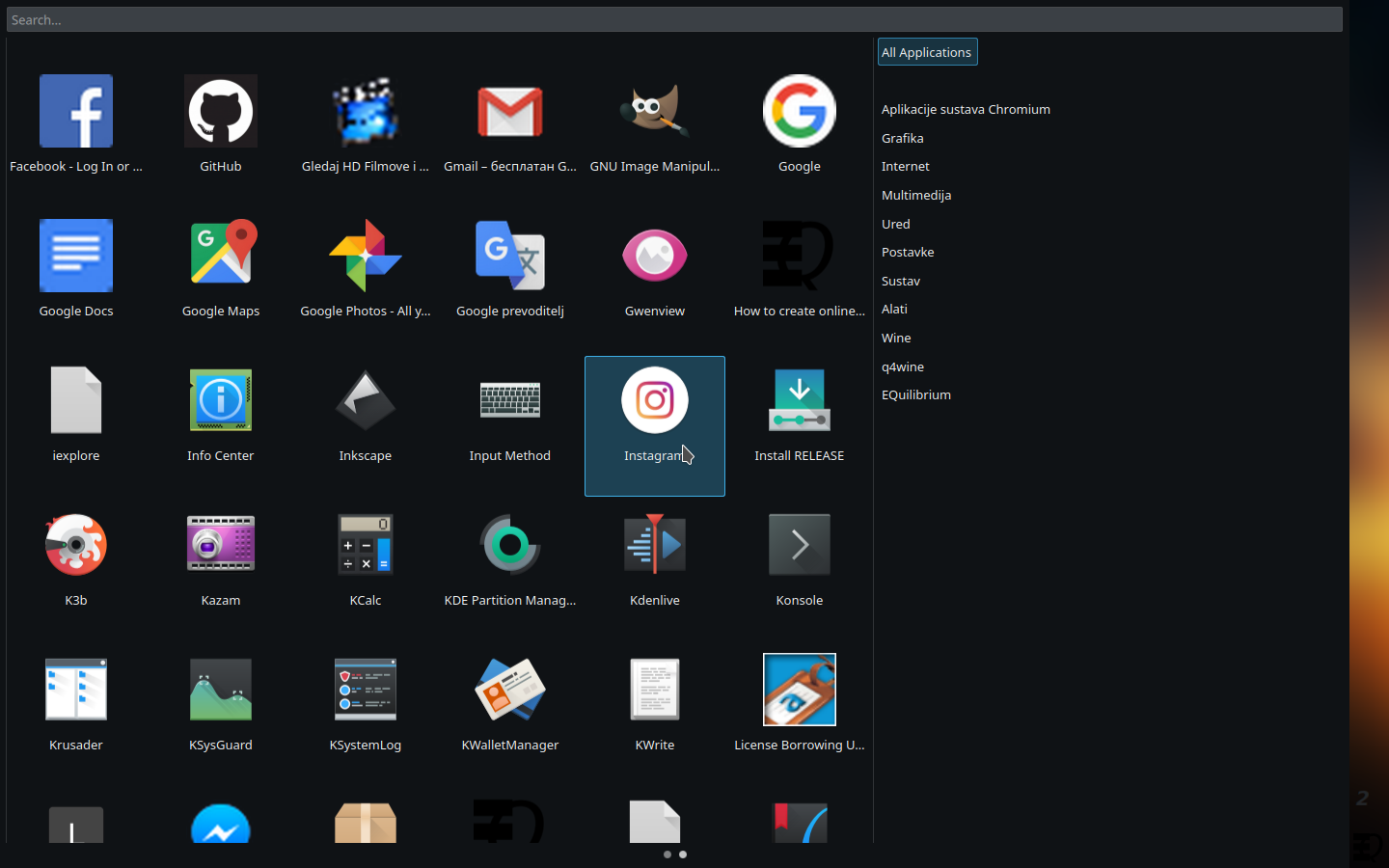1389x868 pixels.
Task: Open Google prevoditelj translator
Action: (x=510, y=256)
